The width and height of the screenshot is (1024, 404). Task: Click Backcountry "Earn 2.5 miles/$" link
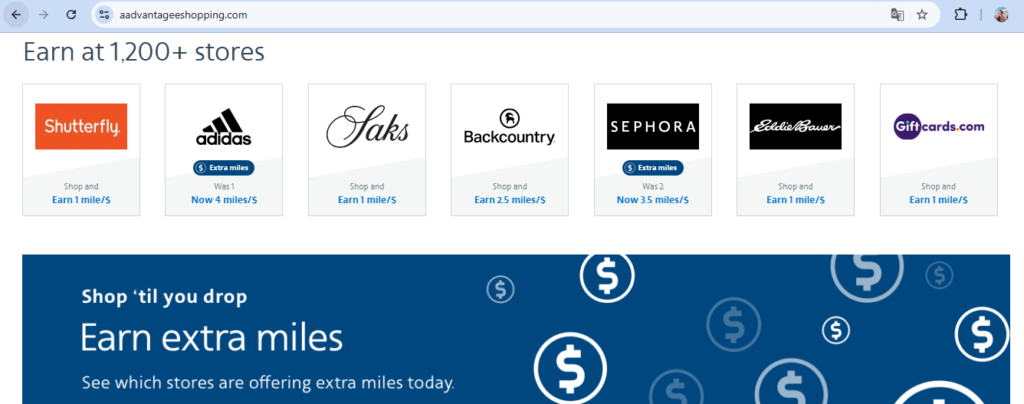point(509,200)
